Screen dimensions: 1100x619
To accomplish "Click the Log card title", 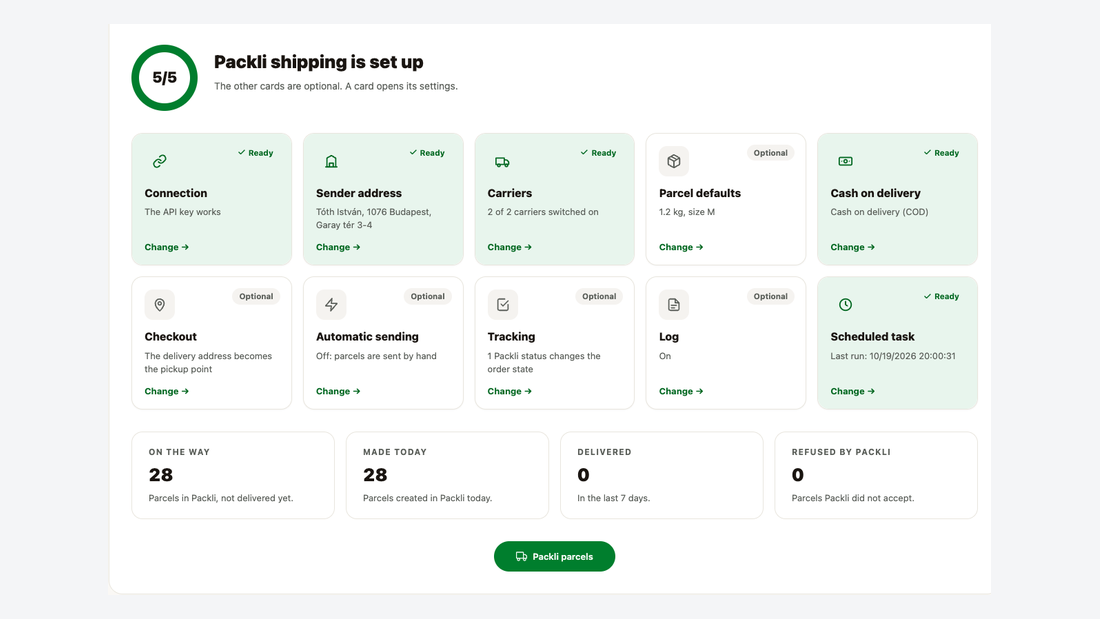I will click(x=669, y=337).
